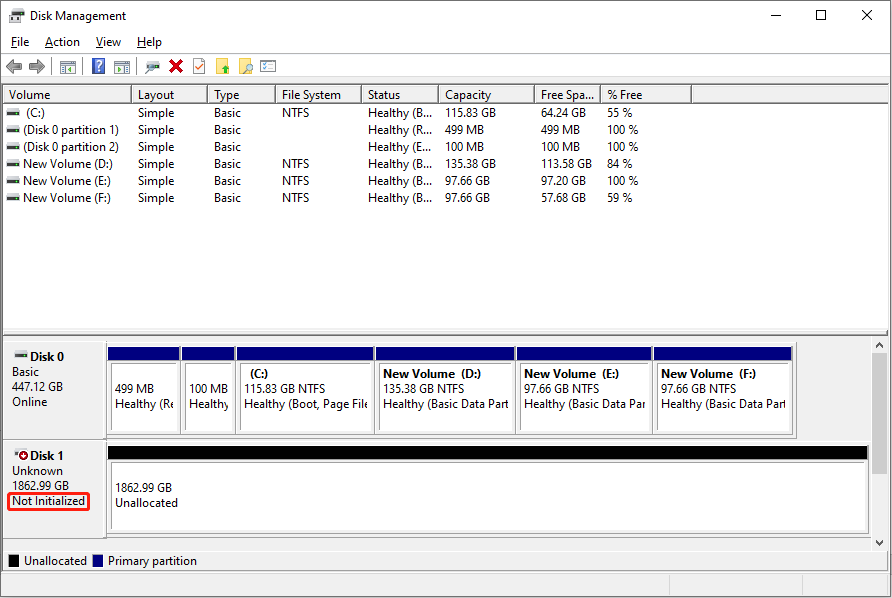The height and width of the screenshot is (598, 892).
Task: Click the Back arrow toolbar icon
Action: point(14,67)
